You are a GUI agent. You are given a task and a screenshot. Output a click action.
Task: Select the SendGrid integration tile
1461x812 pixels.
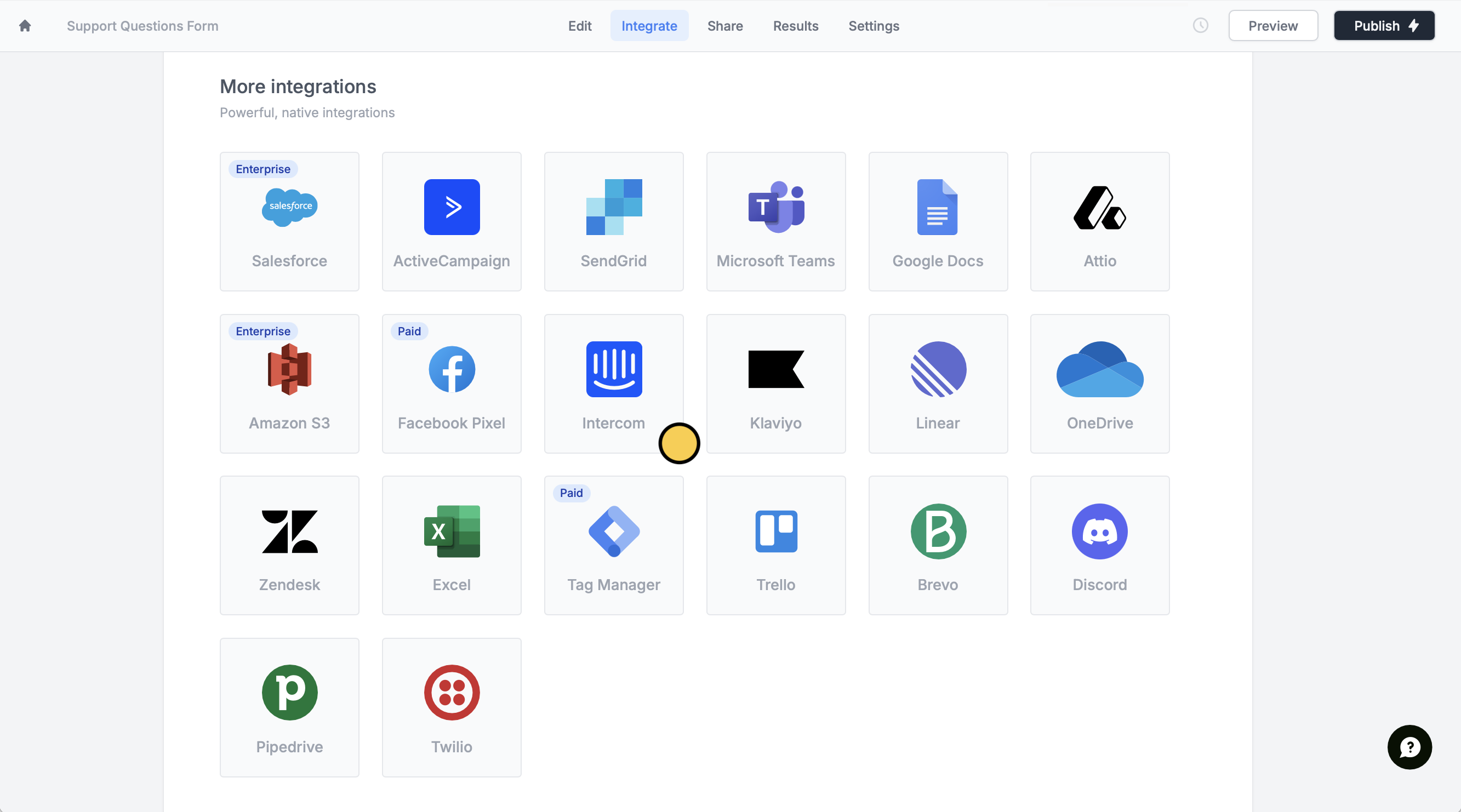point(614,222)
